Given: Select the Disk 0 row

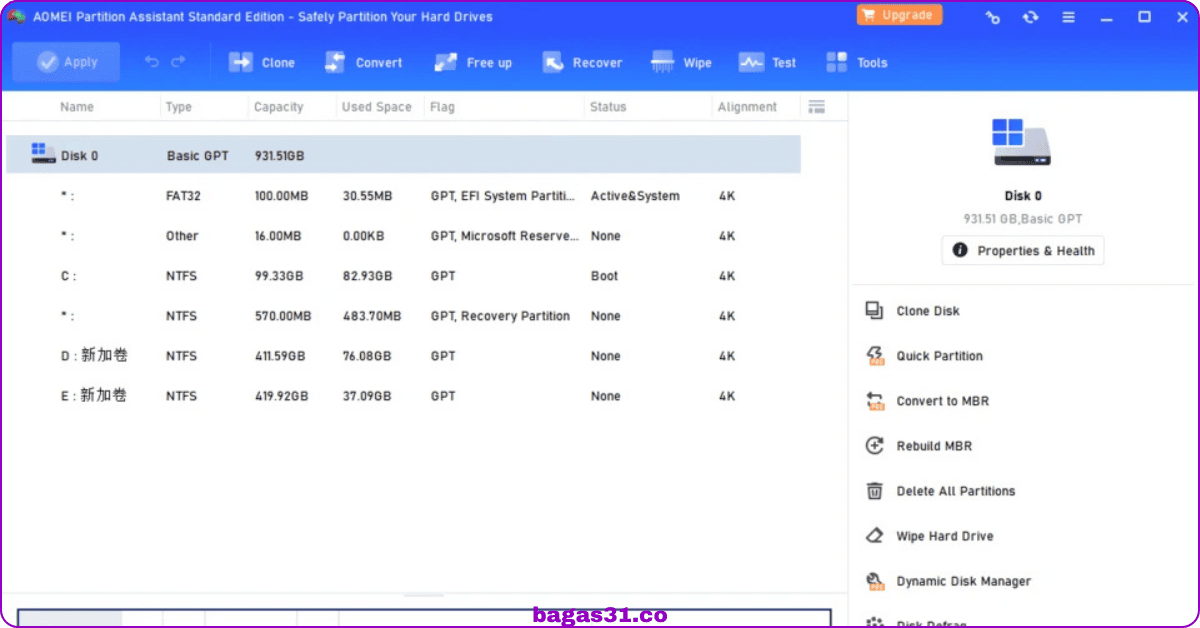Looking at the screenshot, I should coord(404,155).
